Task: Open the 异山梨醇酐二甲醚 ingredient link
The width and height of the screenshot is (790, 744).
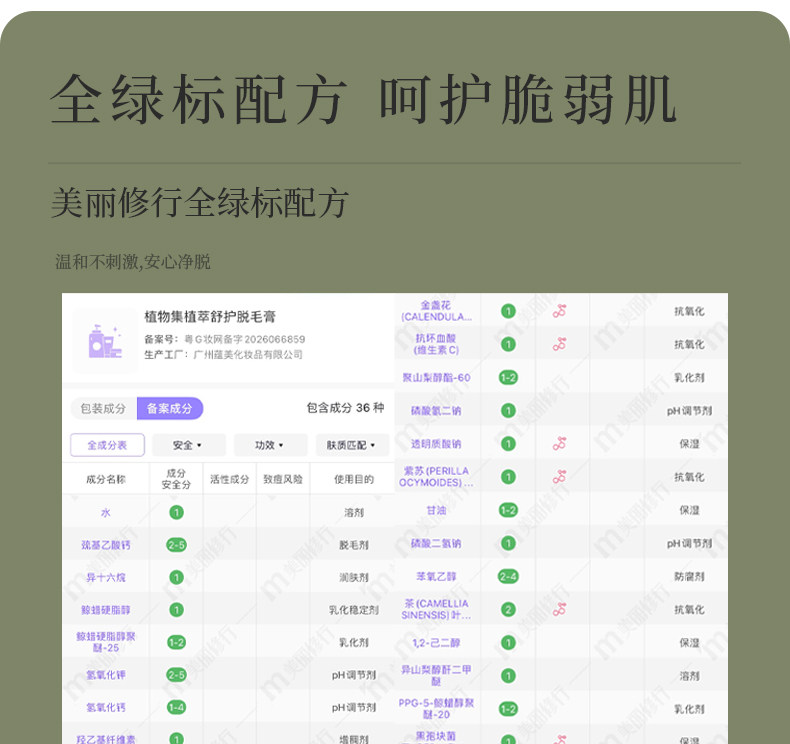Action: pos(436,675)
